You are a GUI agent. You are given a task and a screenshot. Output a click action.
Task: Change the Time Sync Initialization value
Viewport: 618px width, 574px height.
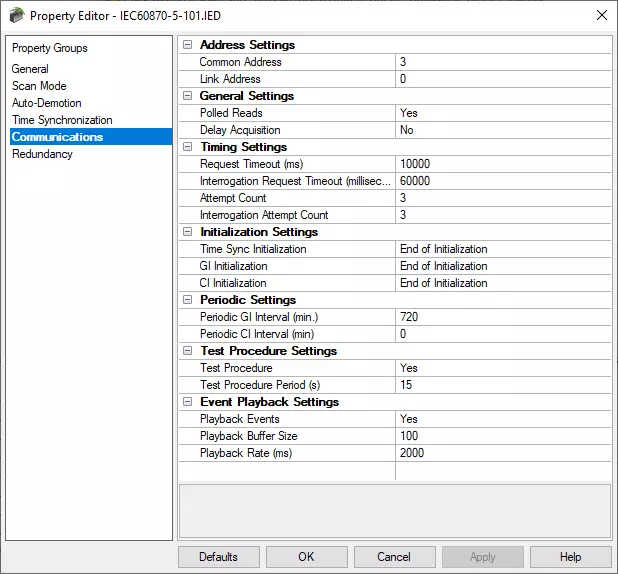[x=503, y=249]
